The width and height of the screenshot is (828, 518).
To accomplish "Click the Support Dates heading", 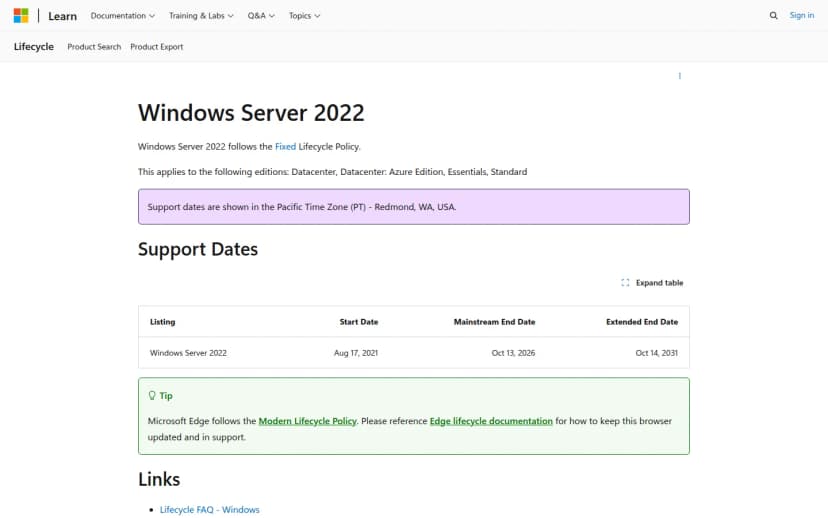I will [198, 249].
